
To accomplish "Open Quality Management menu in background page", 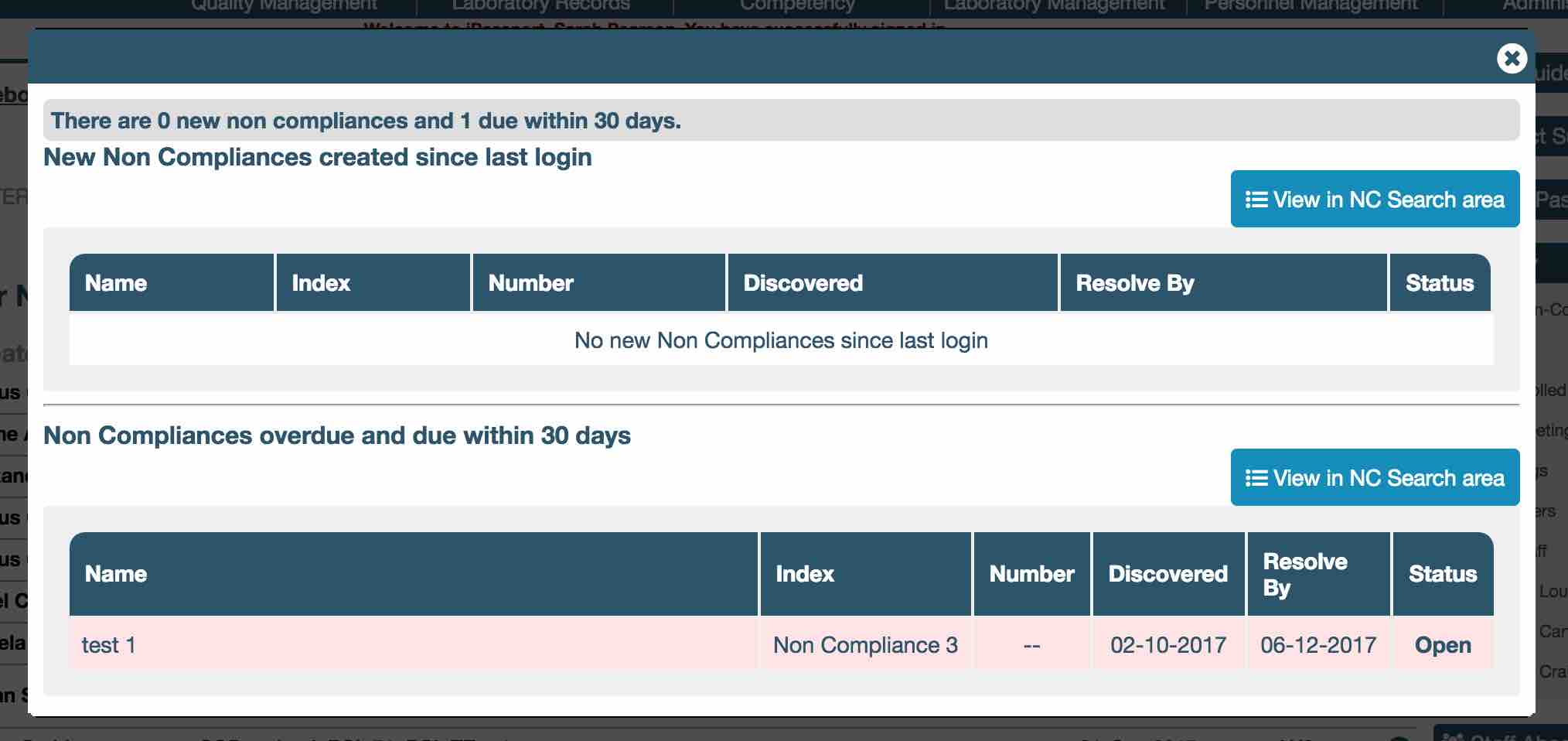I will click(x=284, y=6).
